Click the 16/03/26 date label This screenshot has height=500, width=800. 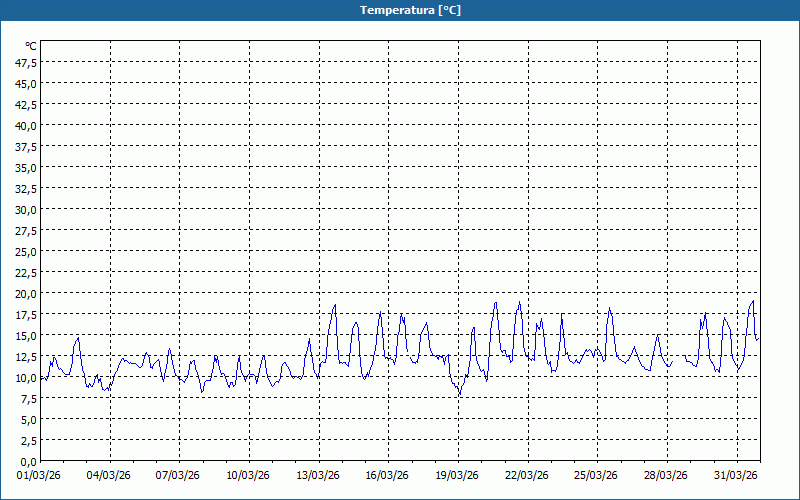coord(387,476)
